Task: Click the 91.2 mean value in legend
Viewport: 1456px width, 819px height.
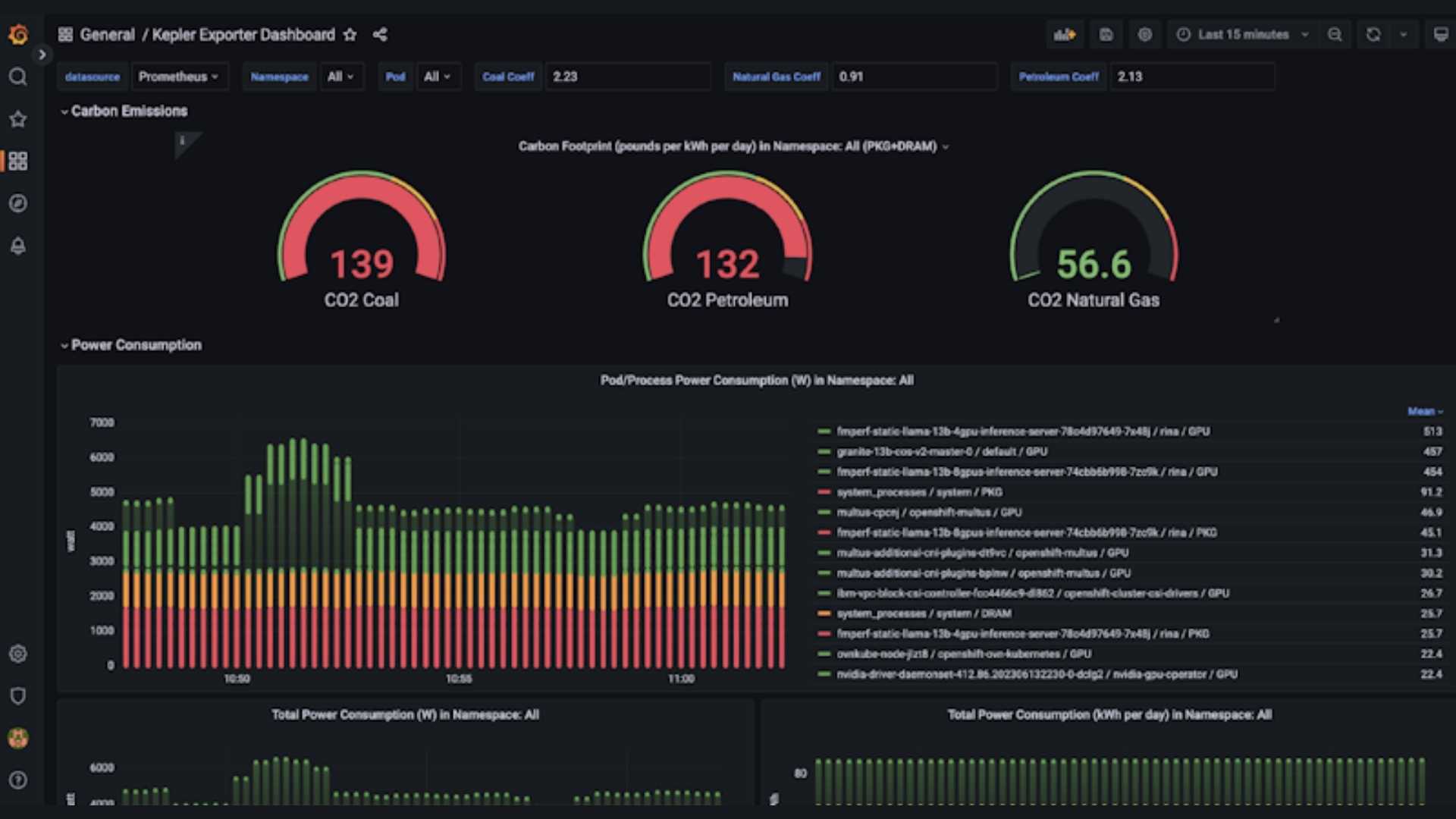Action: 1432,492
